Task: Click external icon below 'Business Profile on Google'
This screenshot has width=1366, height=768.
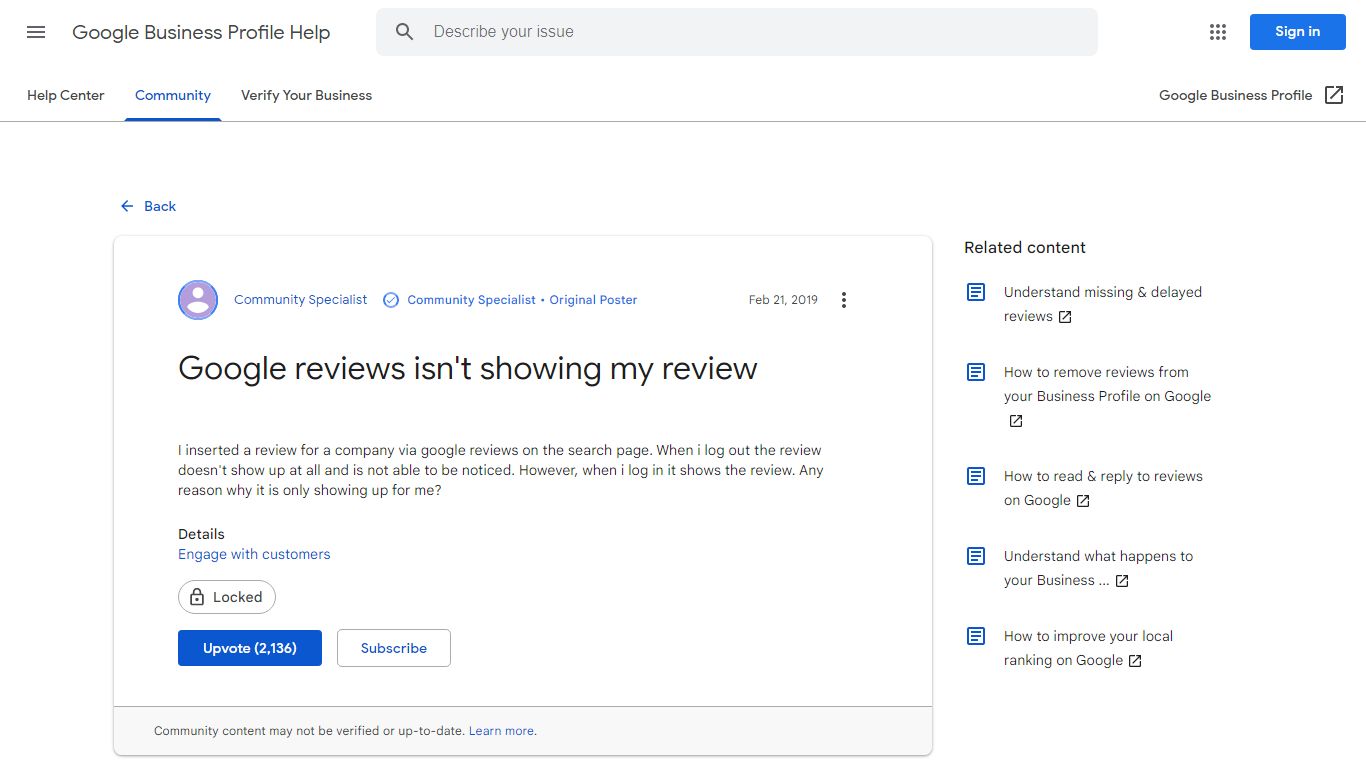Action: click(1016, 421)
